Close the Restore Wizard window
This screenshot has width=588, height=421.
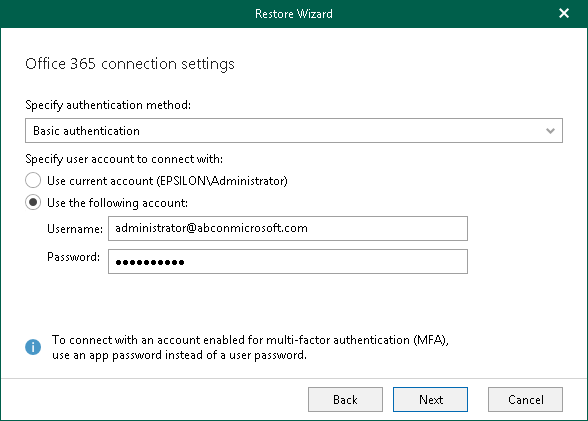pos(564,13)
